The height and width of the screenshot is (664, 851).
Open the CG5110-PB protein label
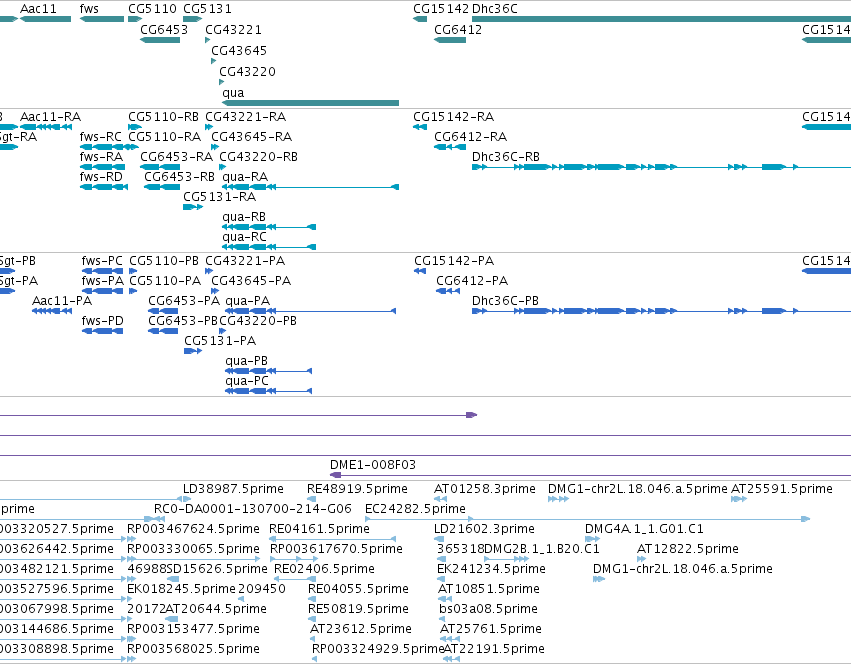pos(164,261)
